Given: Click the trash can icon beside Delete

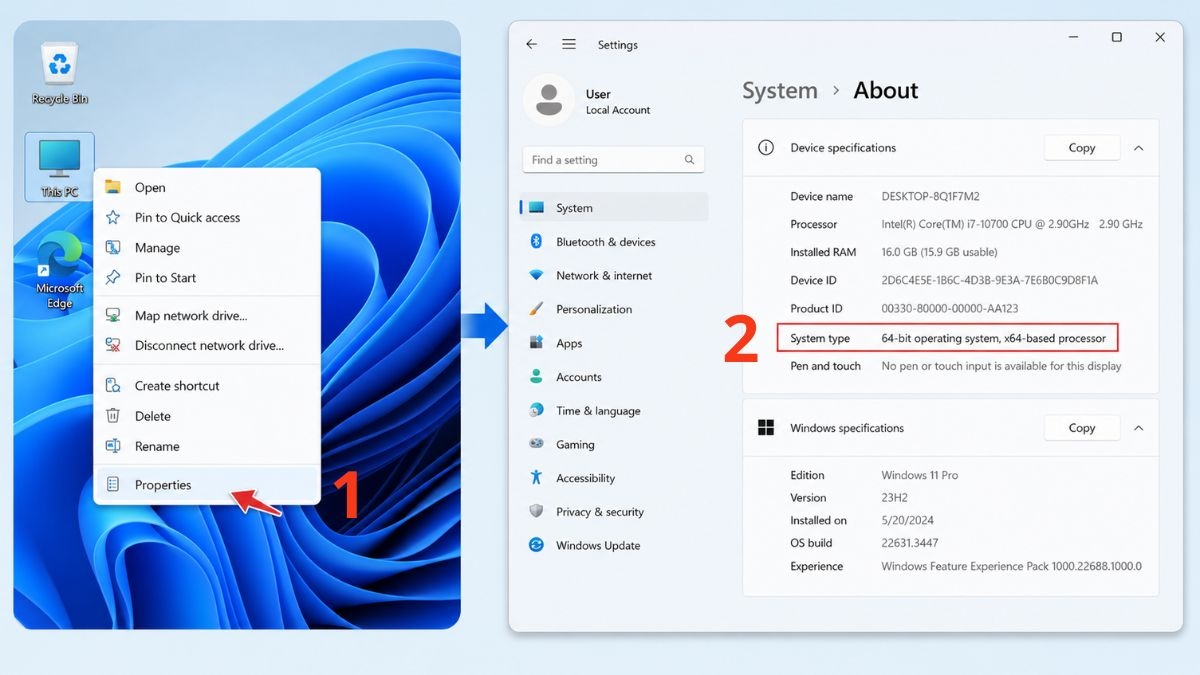Looking at the screenshot, I should 113,415.
